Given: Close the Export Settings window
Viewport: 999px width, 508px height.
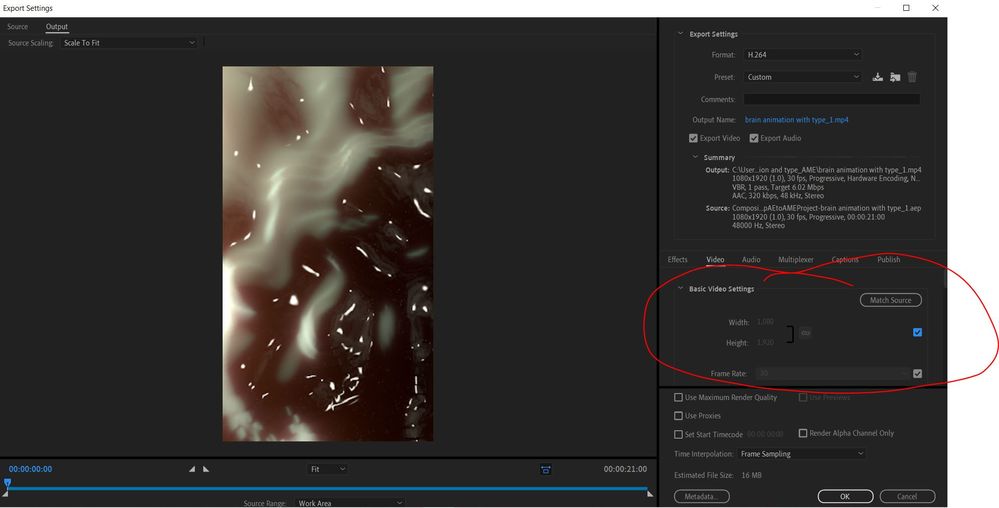Looking at the screenshot, I should [x=935, y=8].
